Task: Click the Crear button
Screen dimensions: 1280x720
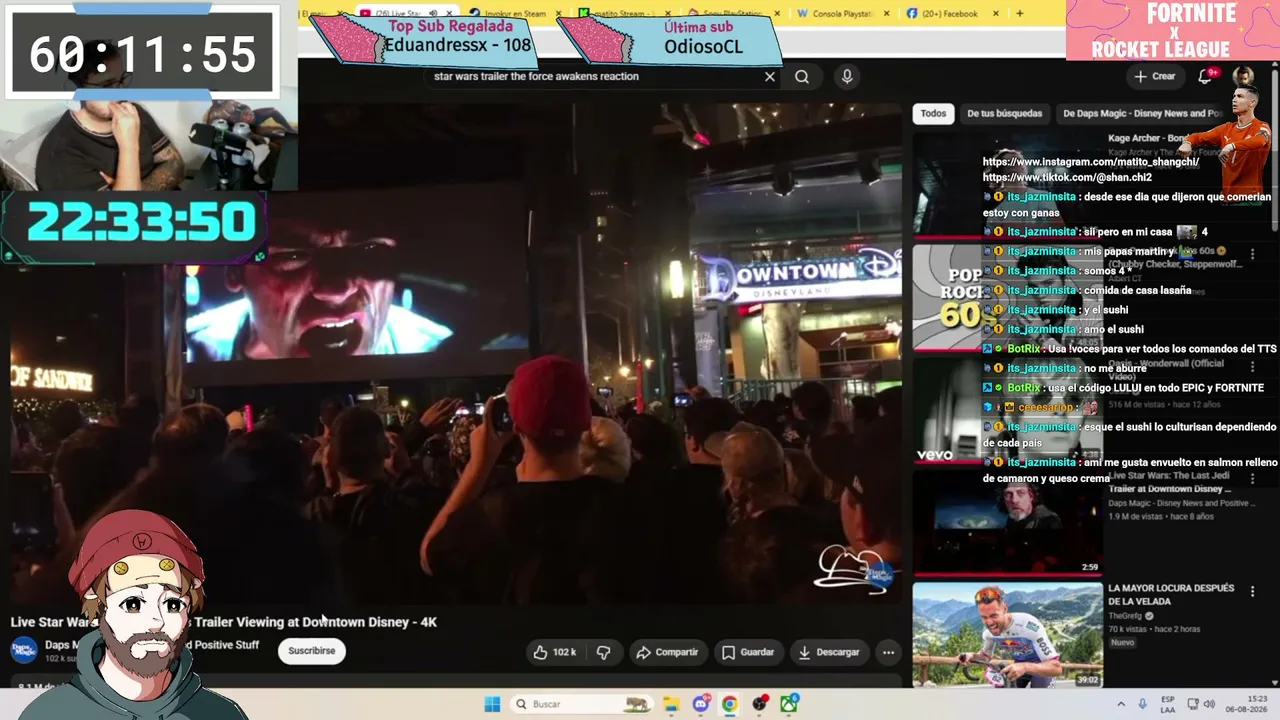Action: (x=1155, y=76)
